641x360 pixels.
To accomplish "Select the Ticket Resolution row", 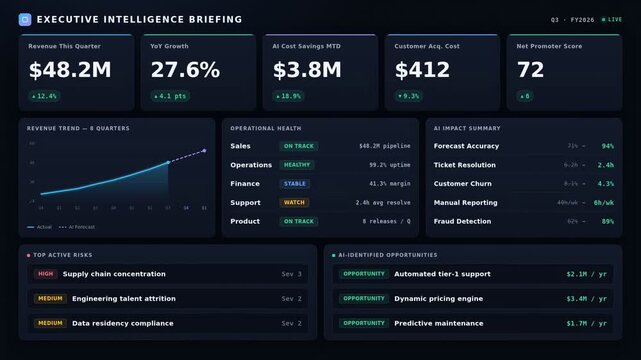I will coord(524,165).
